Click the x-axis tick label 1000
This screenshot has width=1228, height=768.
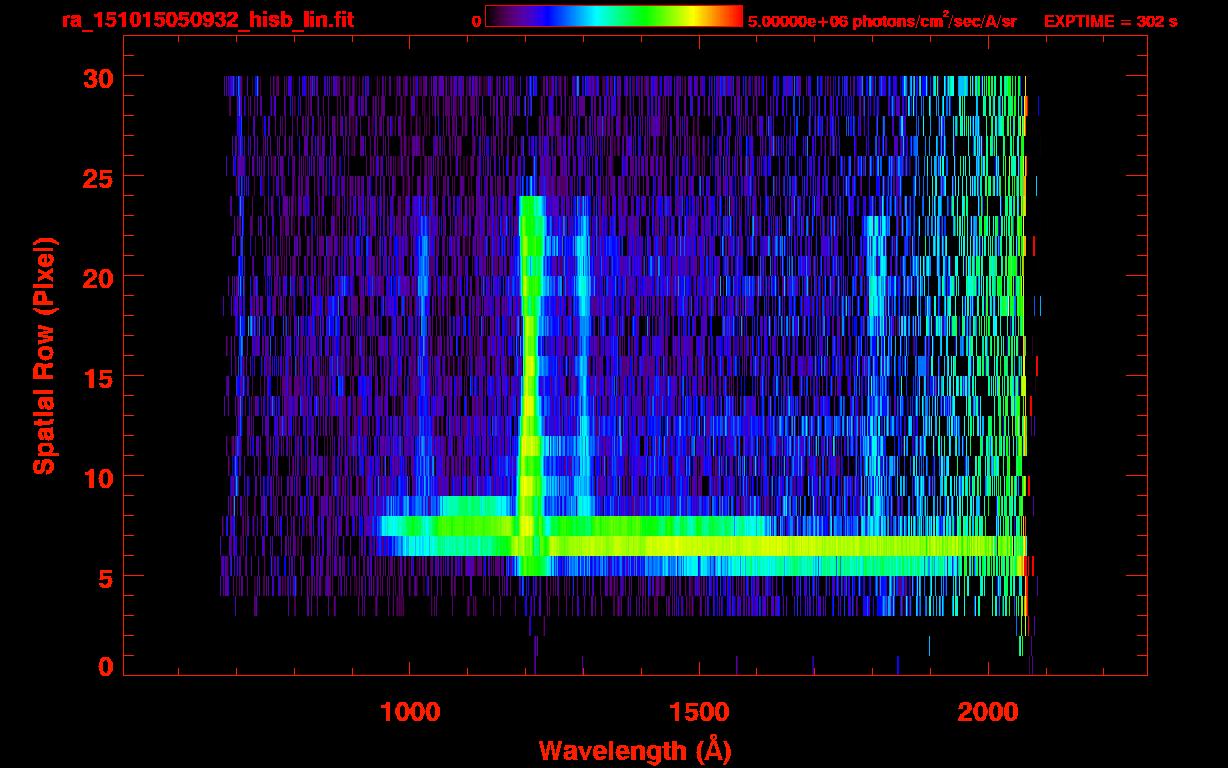point(409,712)
